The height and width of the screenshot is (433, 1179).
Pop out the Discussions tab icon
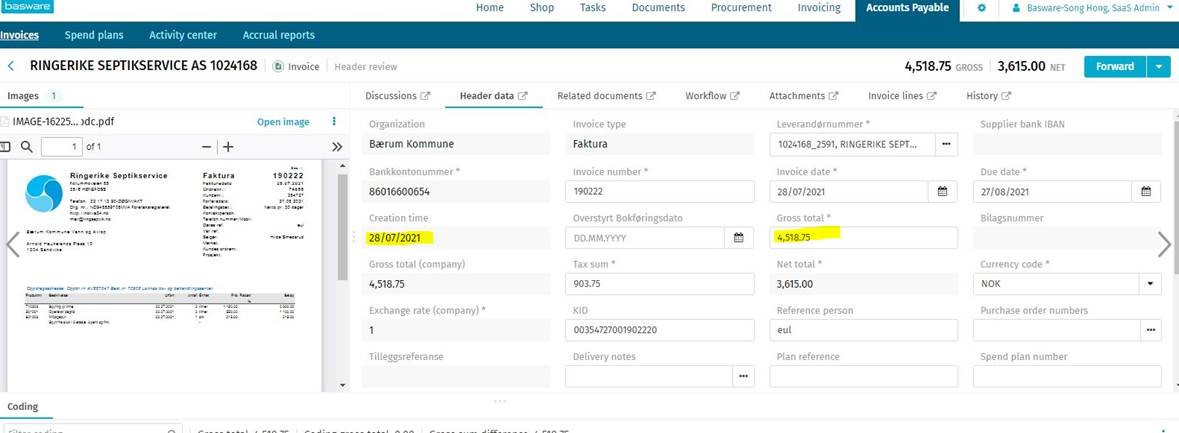tap(425, 95)
